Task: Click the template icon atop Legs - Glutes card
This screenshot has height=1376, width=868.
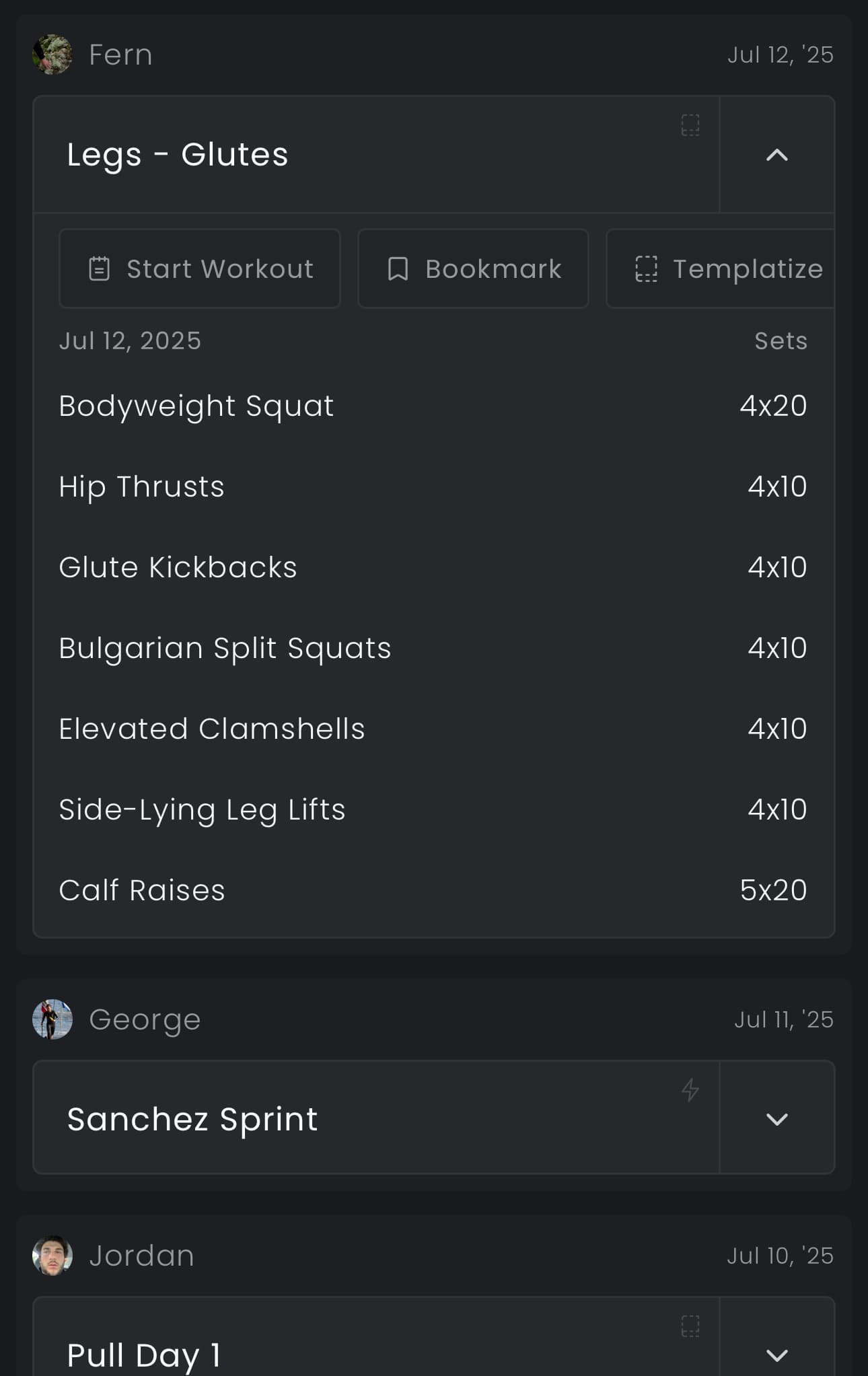Action: tap(690, 125)
